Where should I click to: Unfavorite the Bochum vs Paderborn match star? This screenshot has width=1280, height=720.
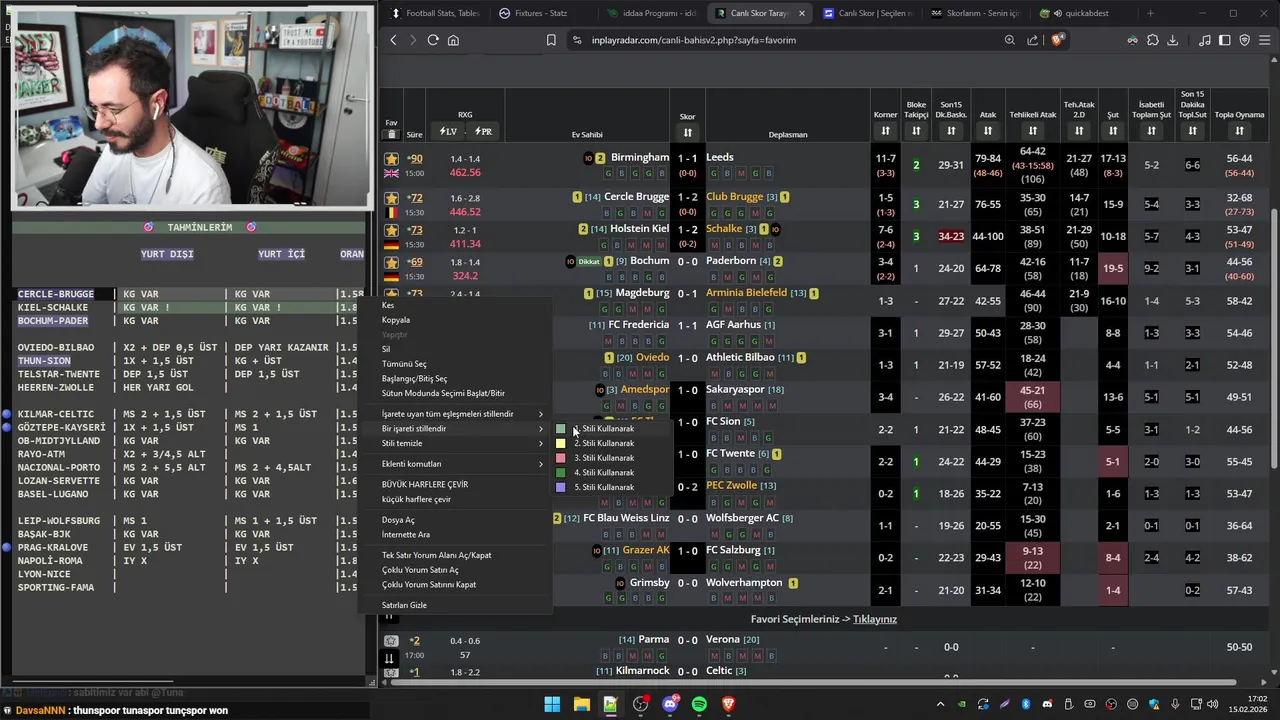pyautogui.click(x=392, y=262)
